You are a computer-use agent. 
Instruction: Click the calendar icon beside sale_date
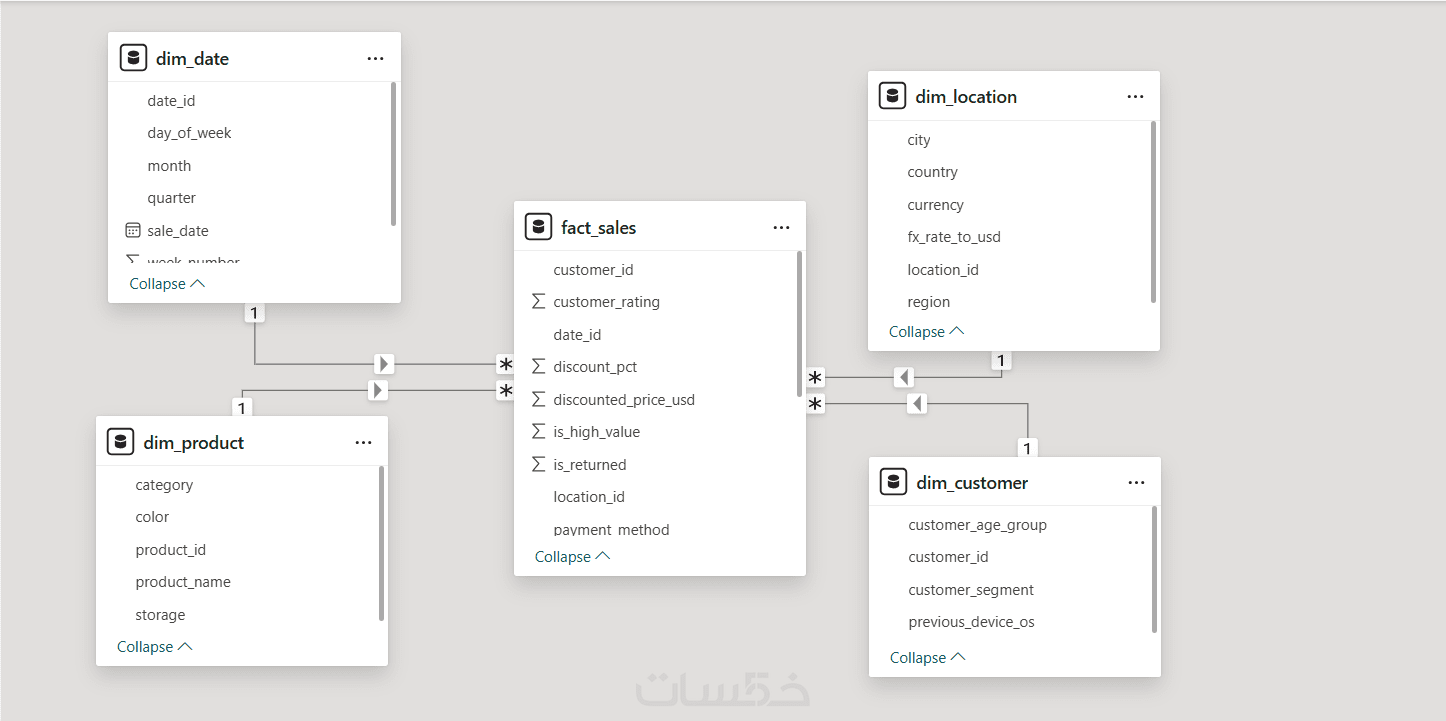coord(133,230)
